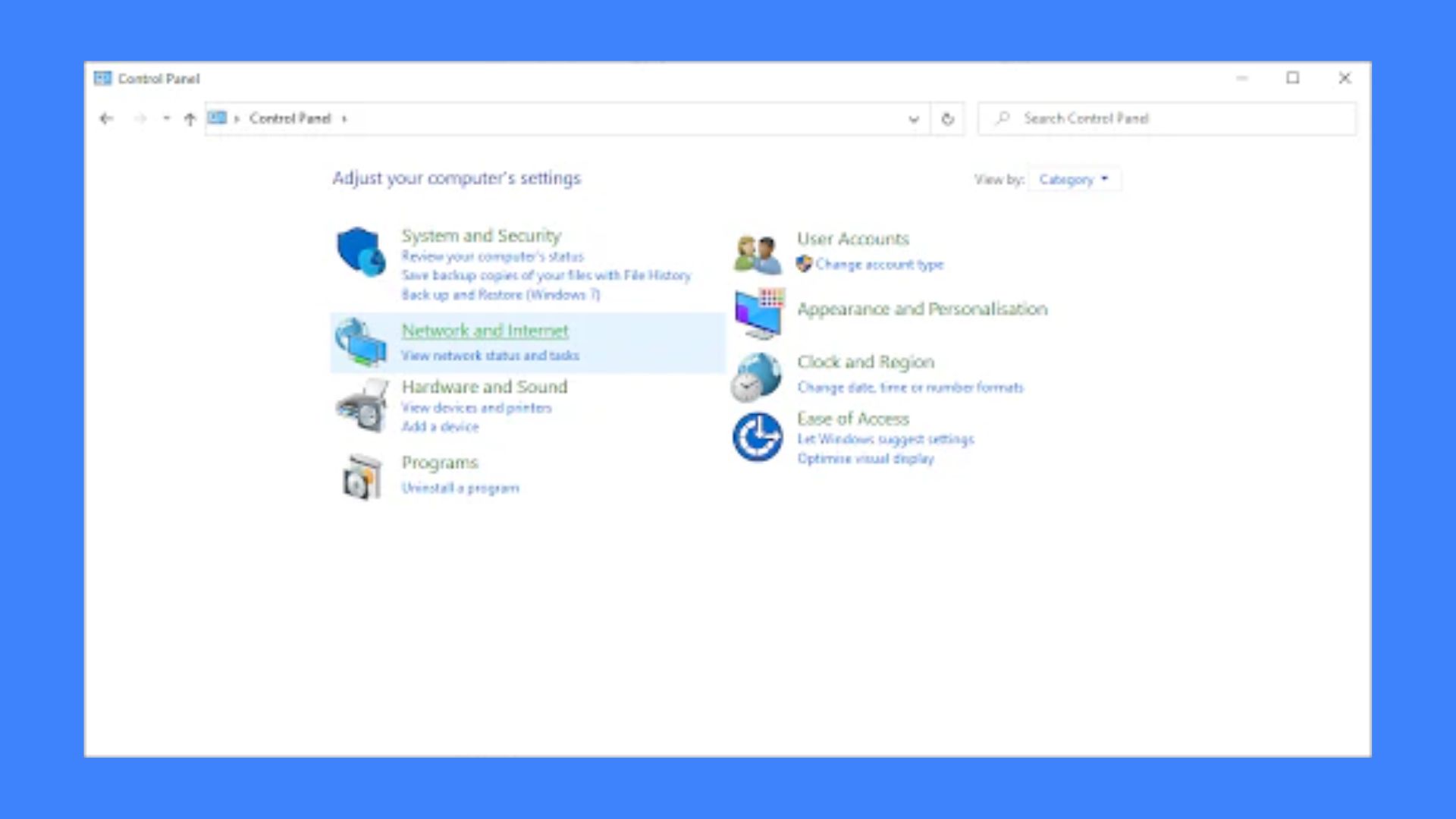Screen dimensions: 1456x819
Task: Open View network status and tasks
Action: click(490, 356)
